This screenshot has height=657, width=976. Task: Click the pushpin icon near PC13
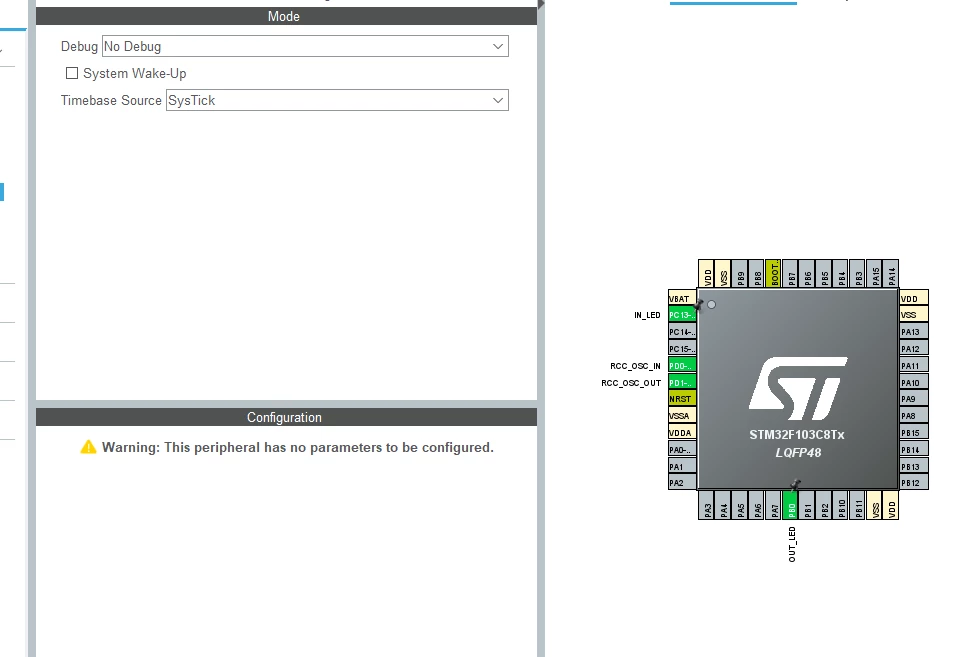tap(698, 304)
